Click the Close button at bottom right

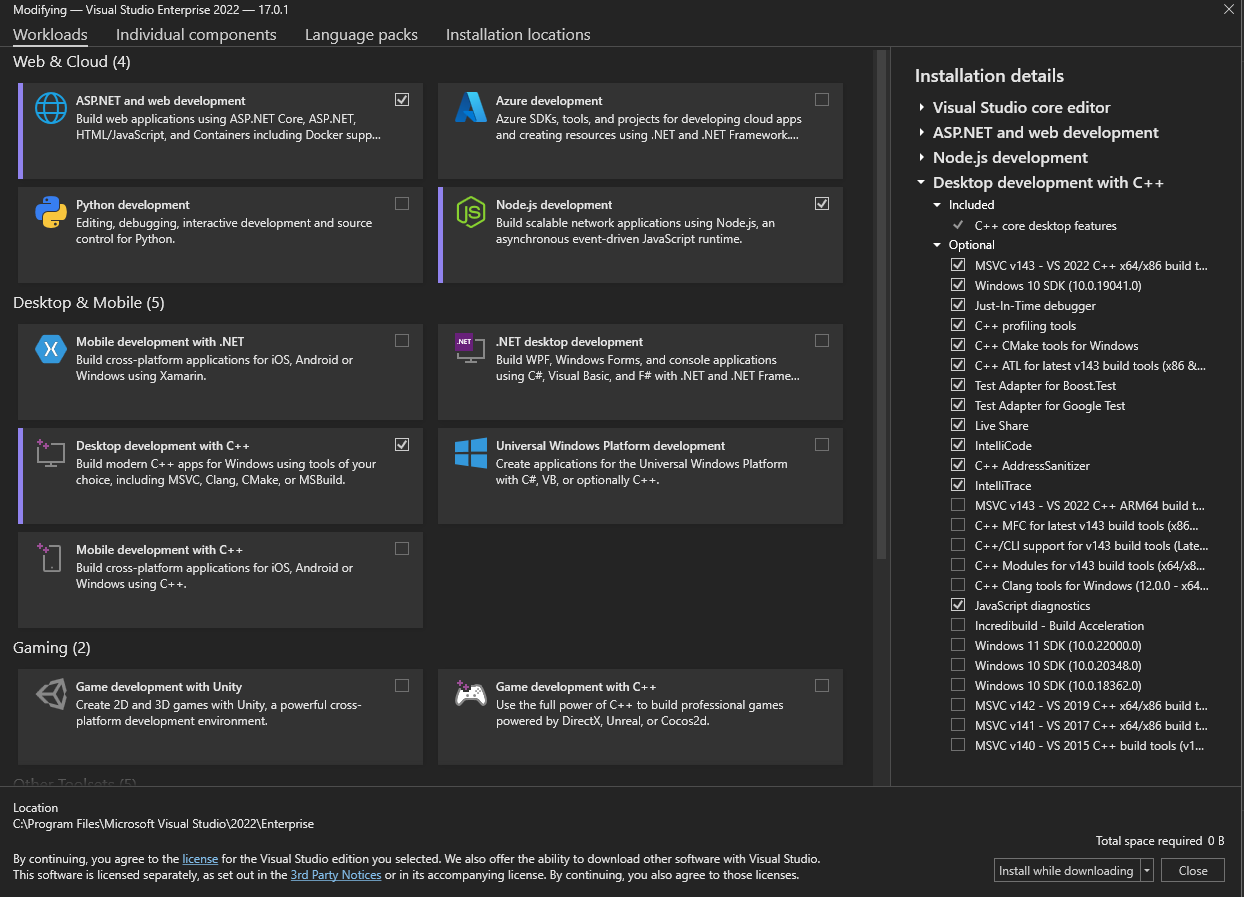point(1193,871)
